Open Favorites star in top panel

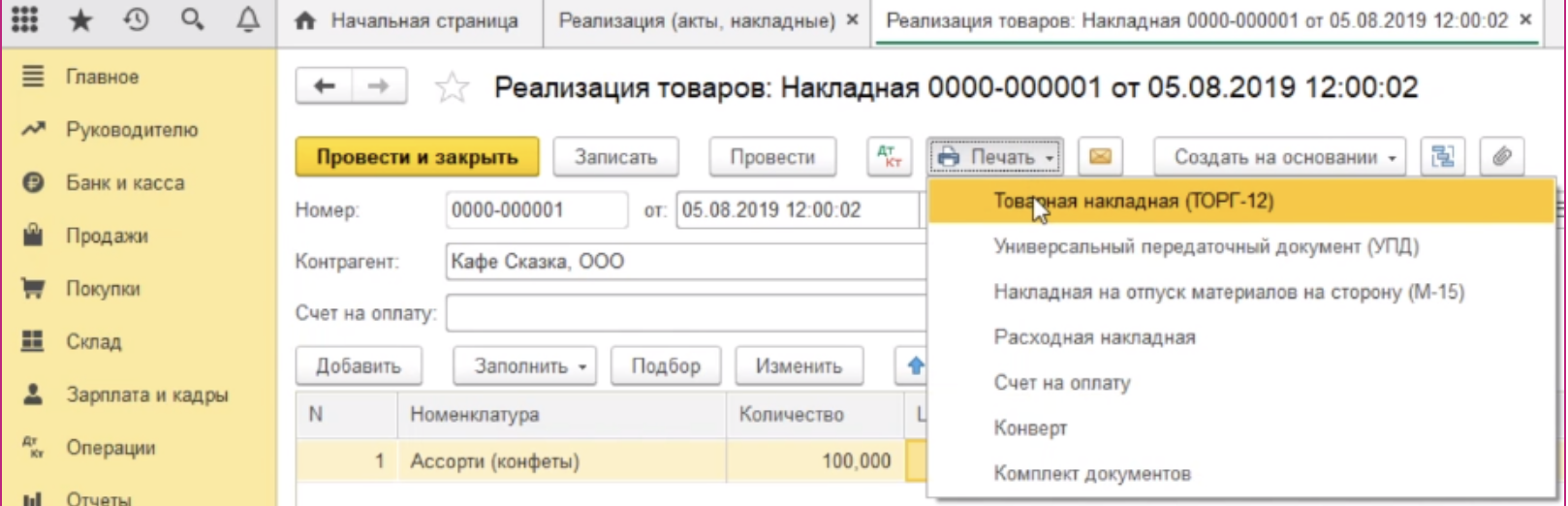(81, 20)
